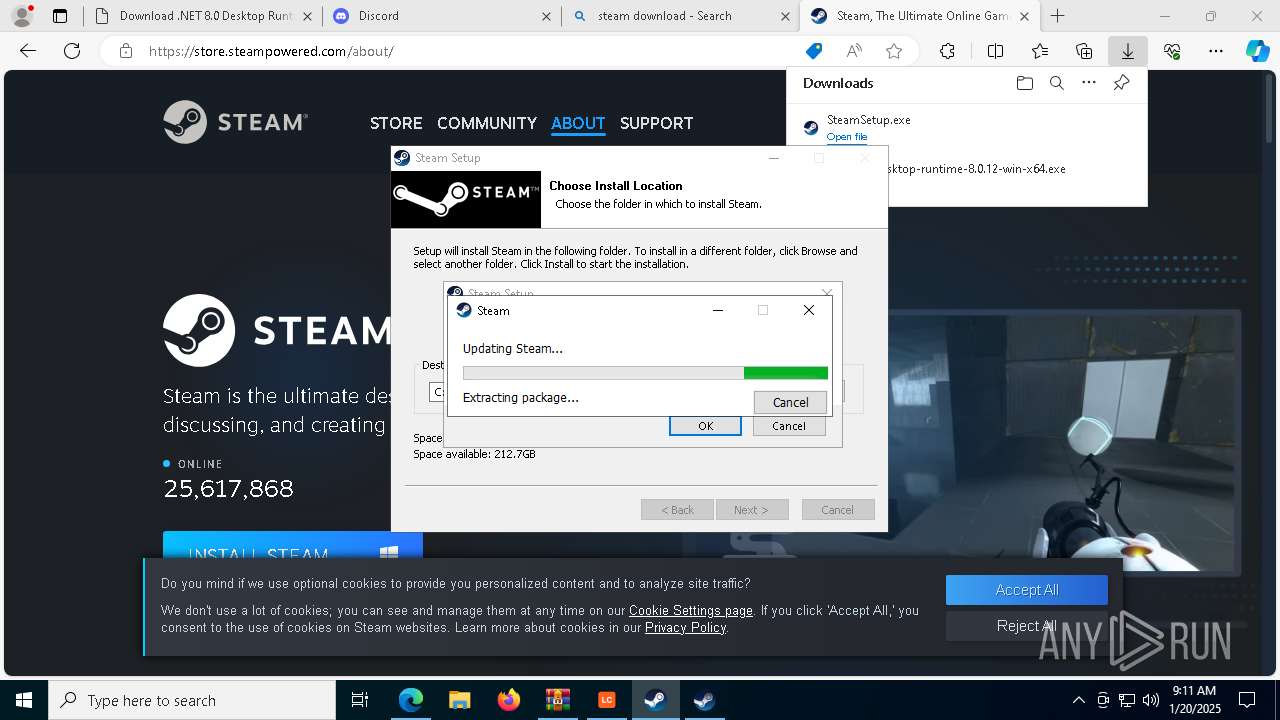This screenshot has width=1280, height=720.
Task: Click Open file under SteamSetup.exe
Action: coord(847,137)
